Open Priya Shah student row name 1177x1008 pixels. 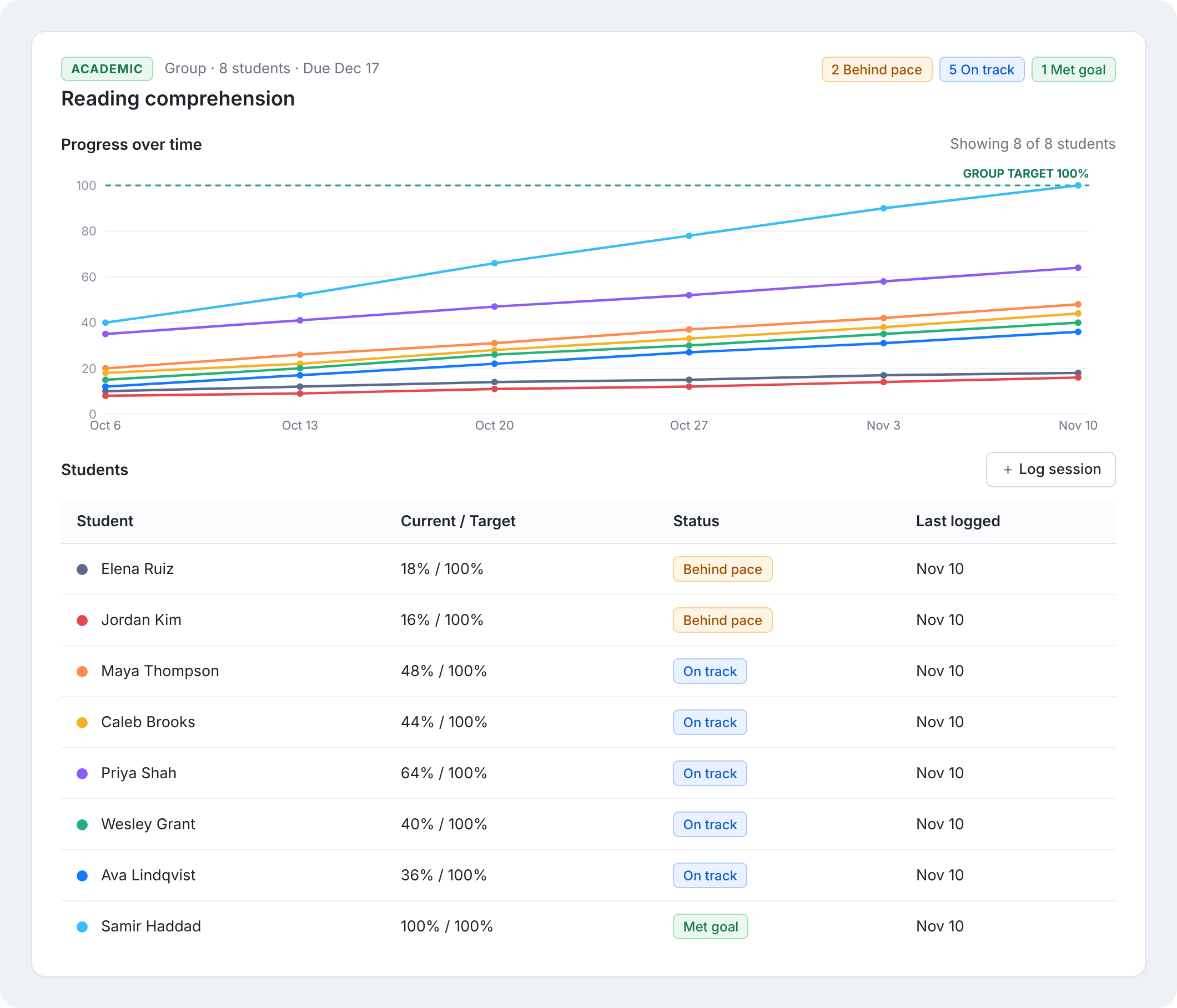click(x=139, y=773)
